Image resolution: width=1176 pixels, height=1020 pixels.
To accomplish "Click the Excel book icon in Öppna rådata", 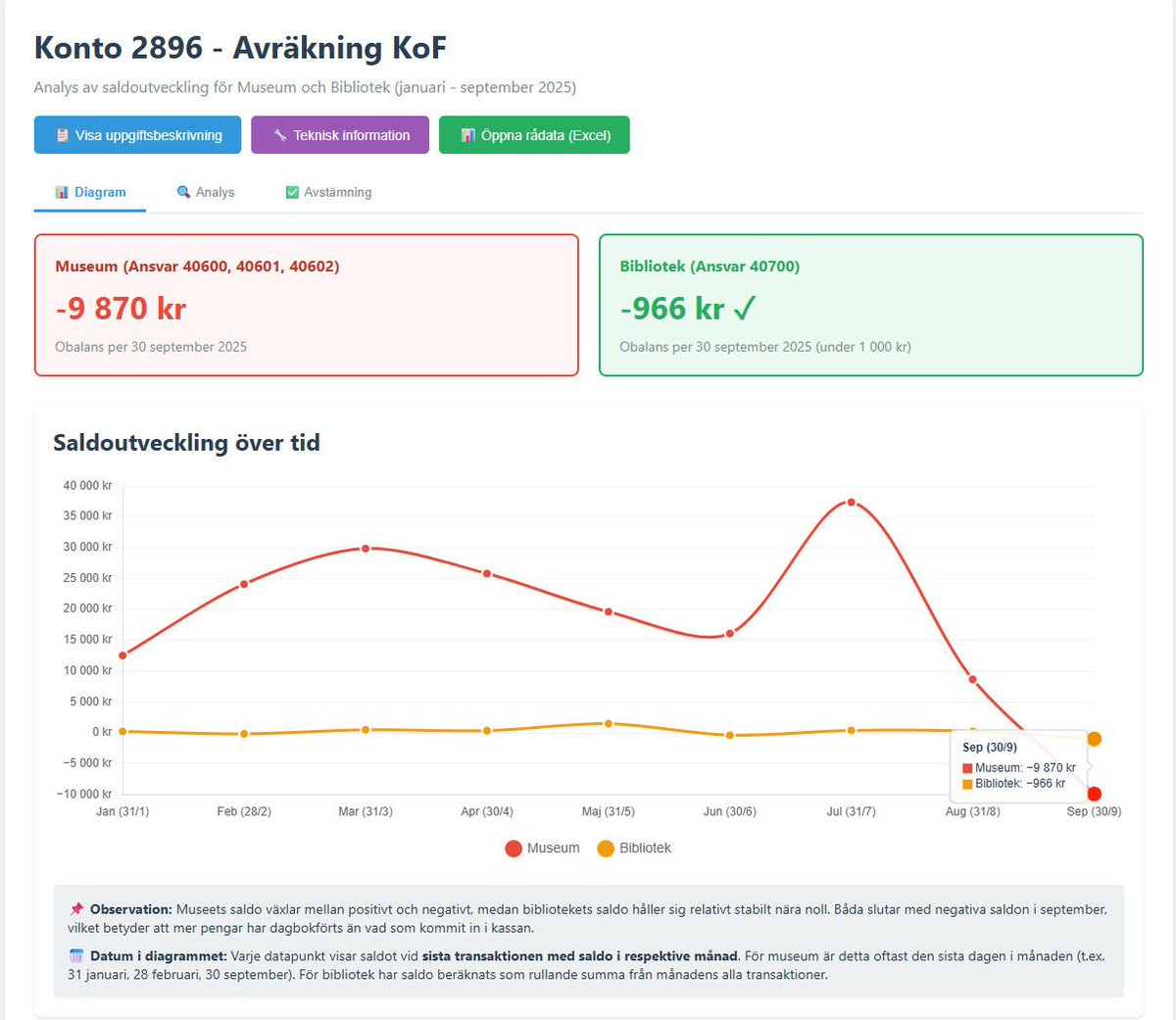I will point(468,134).
